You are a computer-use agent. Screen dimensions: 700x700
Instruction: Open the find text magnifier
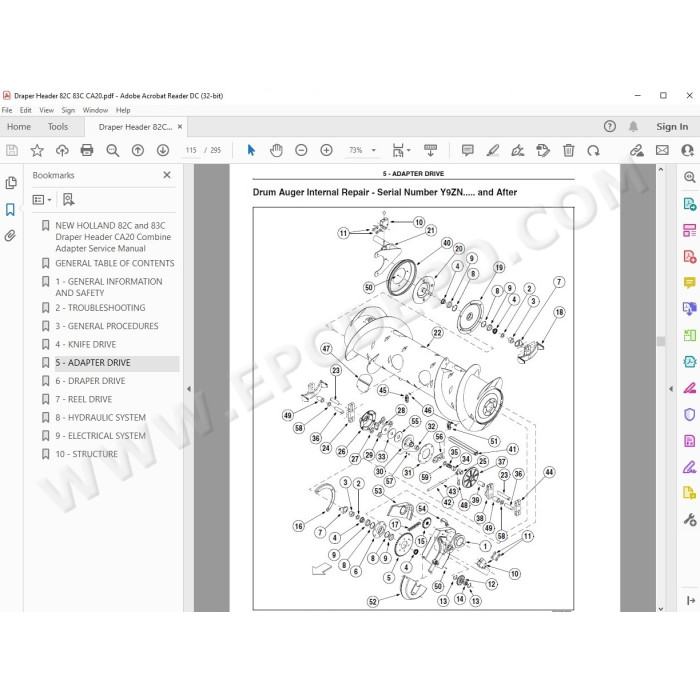click(x=112, y=150)
